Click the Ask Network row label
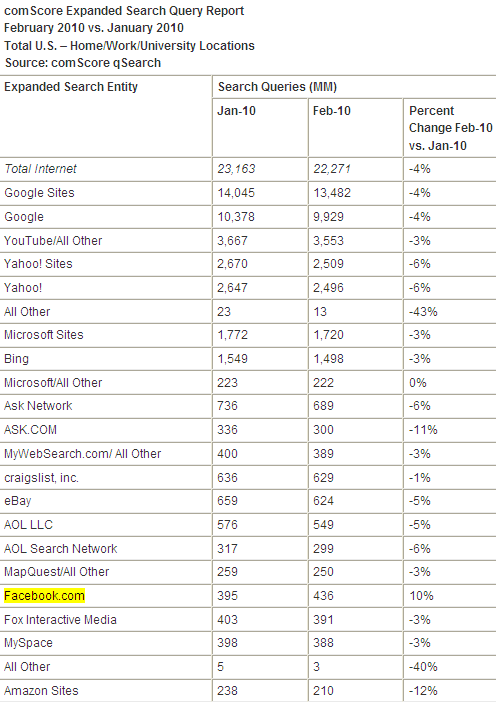This screenshot has height=702, width=496. tap(38, 406)
